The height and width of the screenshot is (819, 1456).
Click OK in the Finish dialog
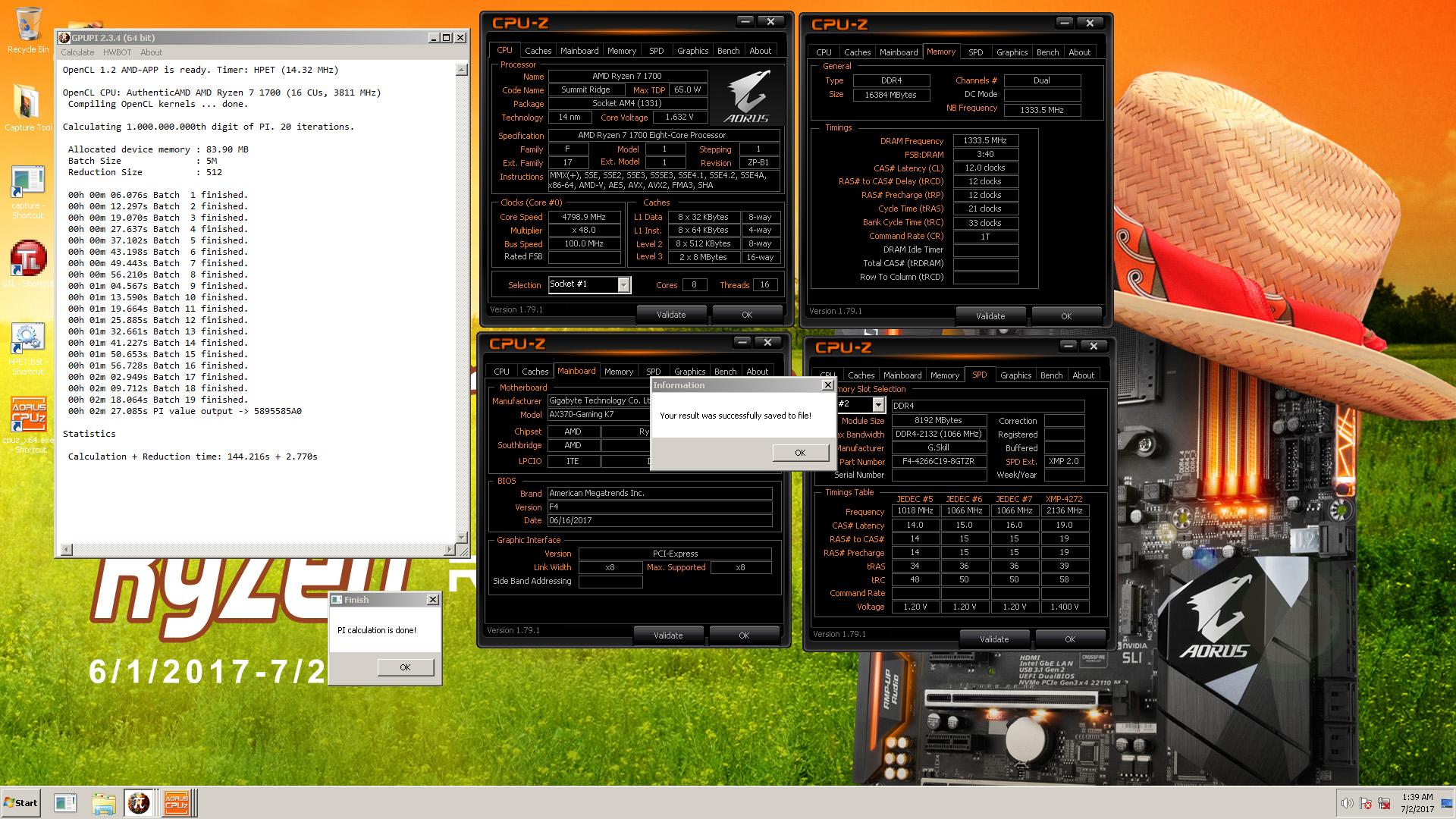(x=405, y=667)
